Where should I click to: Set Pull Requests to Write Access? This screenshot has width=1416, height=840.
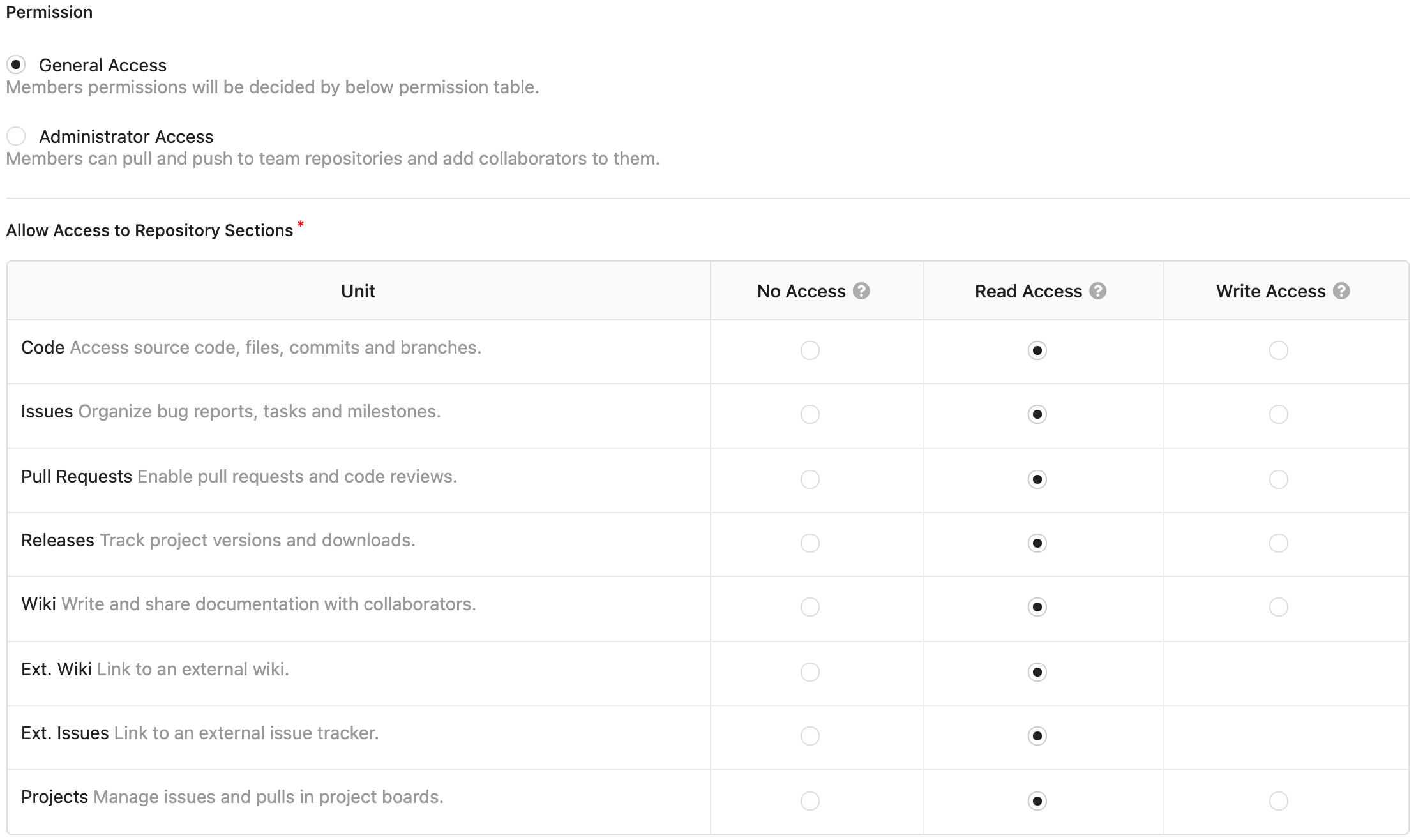click(1279, 479)
